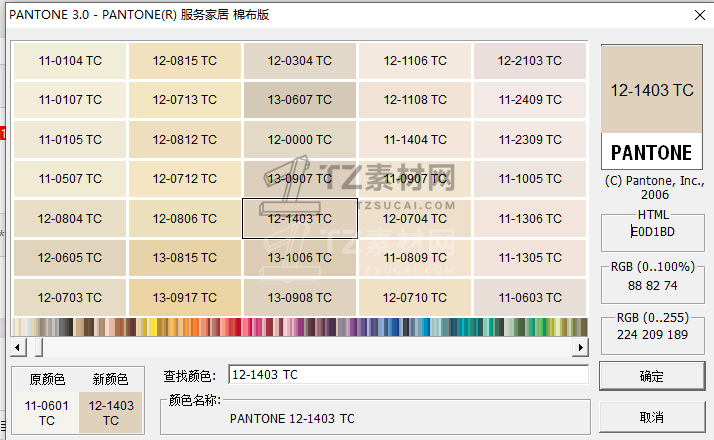
Task: Click the rainbow color spectrum strip
Action: [x=300, y=327]
